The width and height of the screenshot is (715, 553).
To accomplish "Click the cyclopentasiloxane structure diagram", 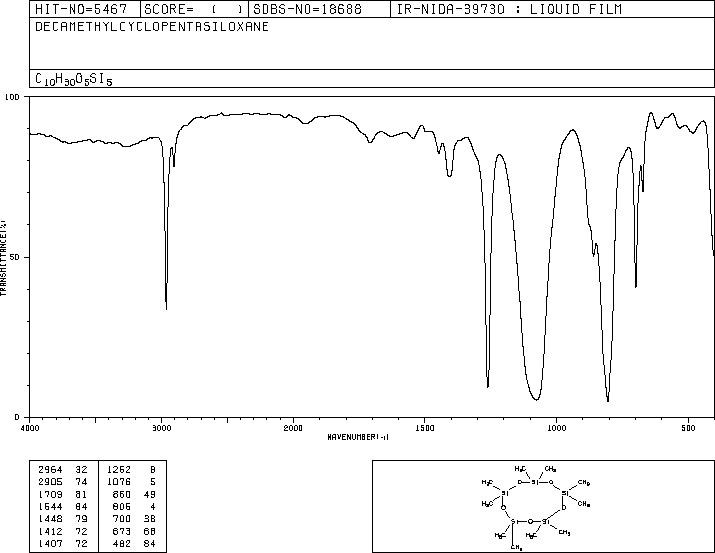I will tap(536, 507).
